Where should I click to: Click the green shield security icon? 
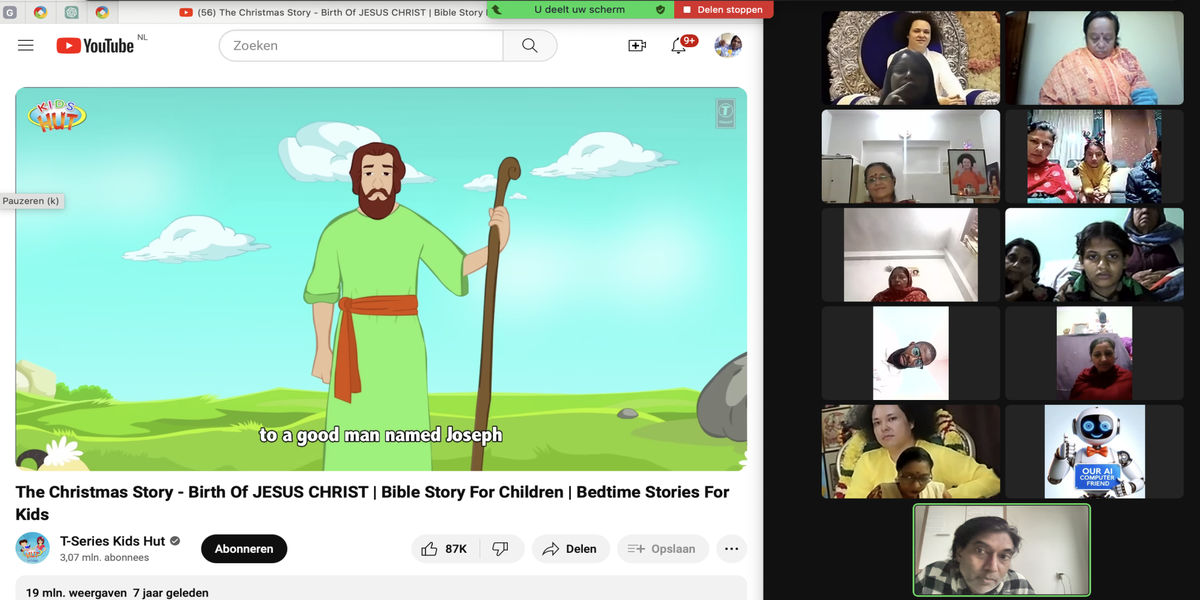click(x=660, y=10)
